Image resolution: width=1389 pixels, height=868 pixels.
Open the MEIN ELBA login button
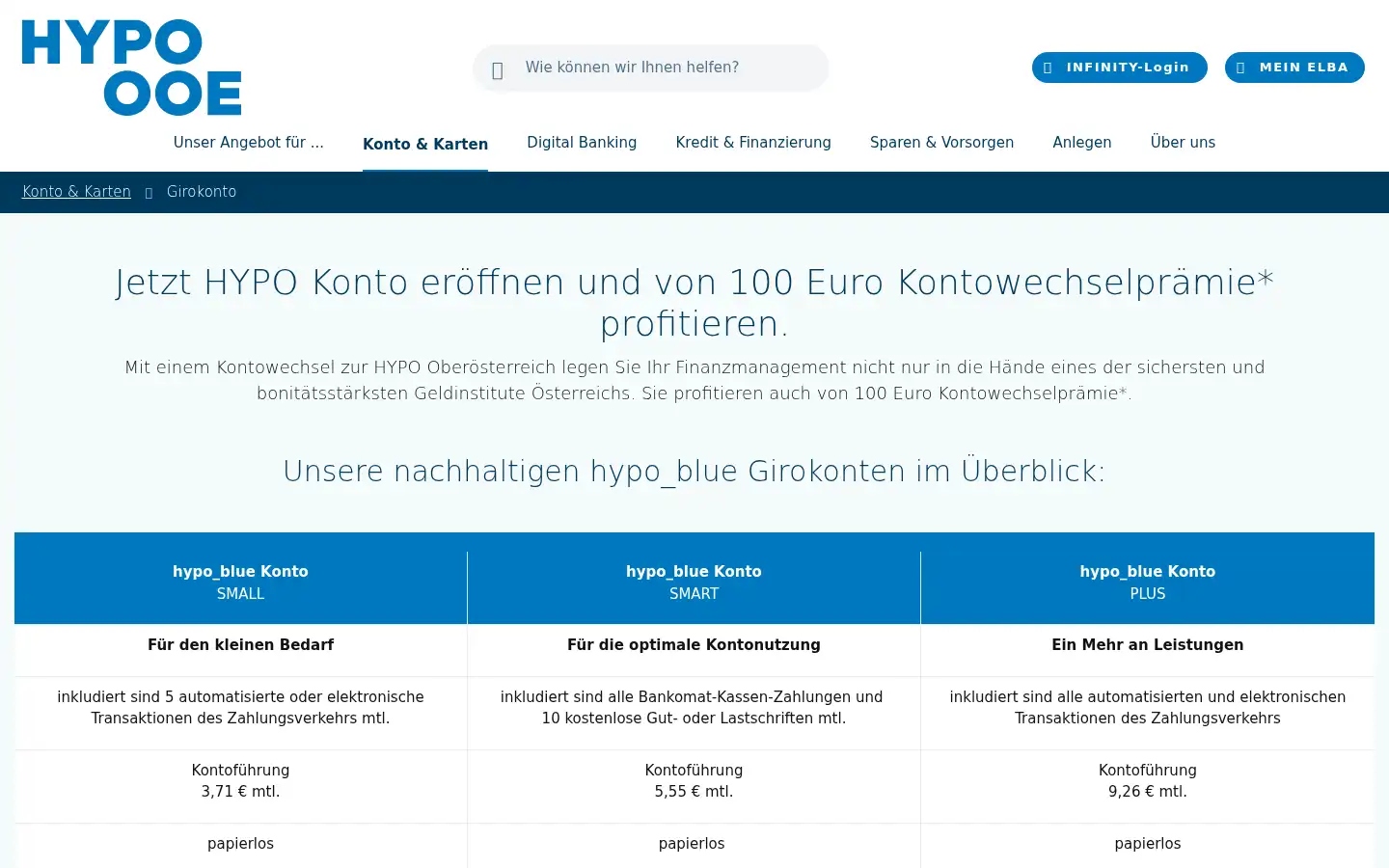[x=1294, y=68]
